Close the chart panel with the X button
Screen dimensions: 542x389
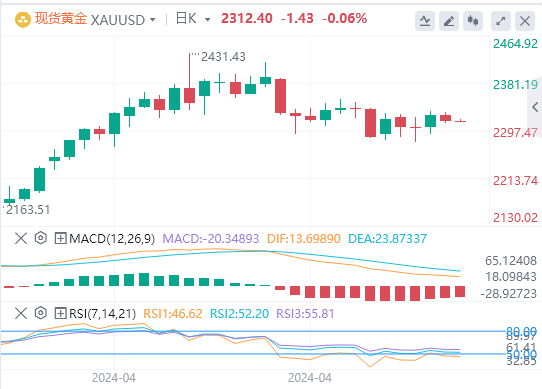tap(525, 21)
